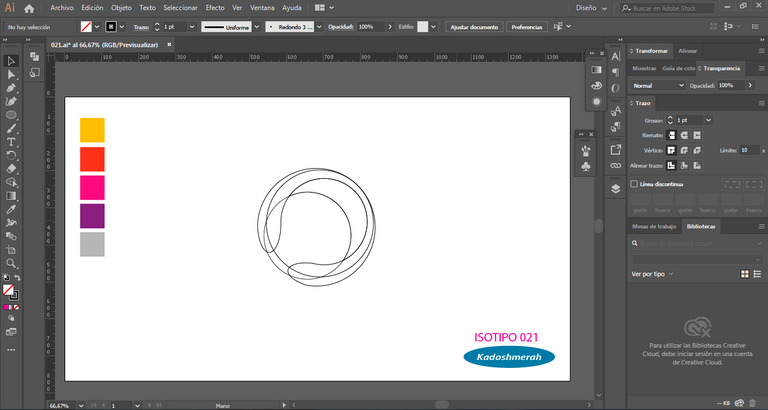Image resolution: width=768 pixels, height=410 pixels.
Task: Open the Ventana menu
Action: (x=262, y=8)
